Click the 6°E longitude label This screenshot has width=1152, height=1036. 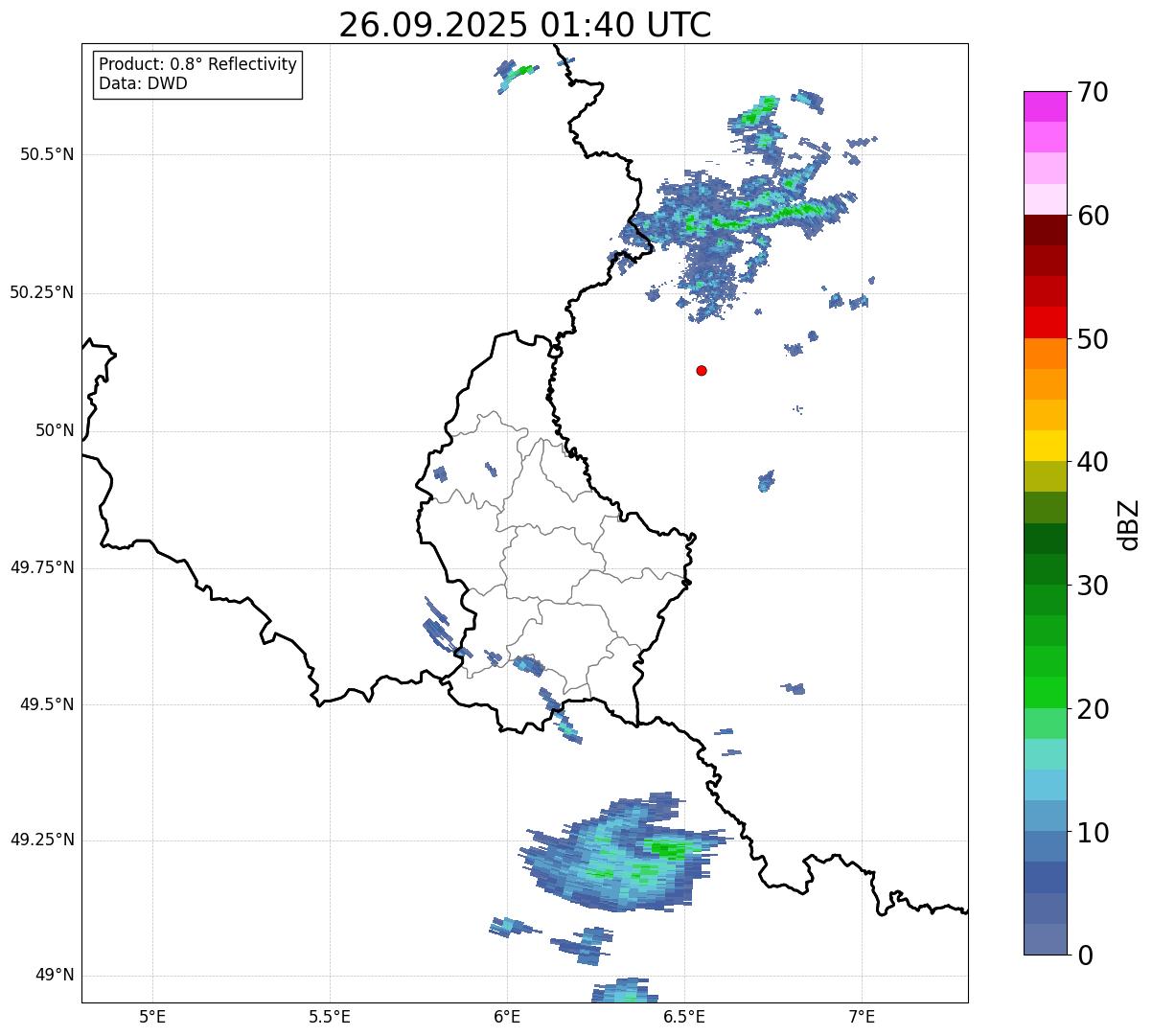[x=507, y=1016]
